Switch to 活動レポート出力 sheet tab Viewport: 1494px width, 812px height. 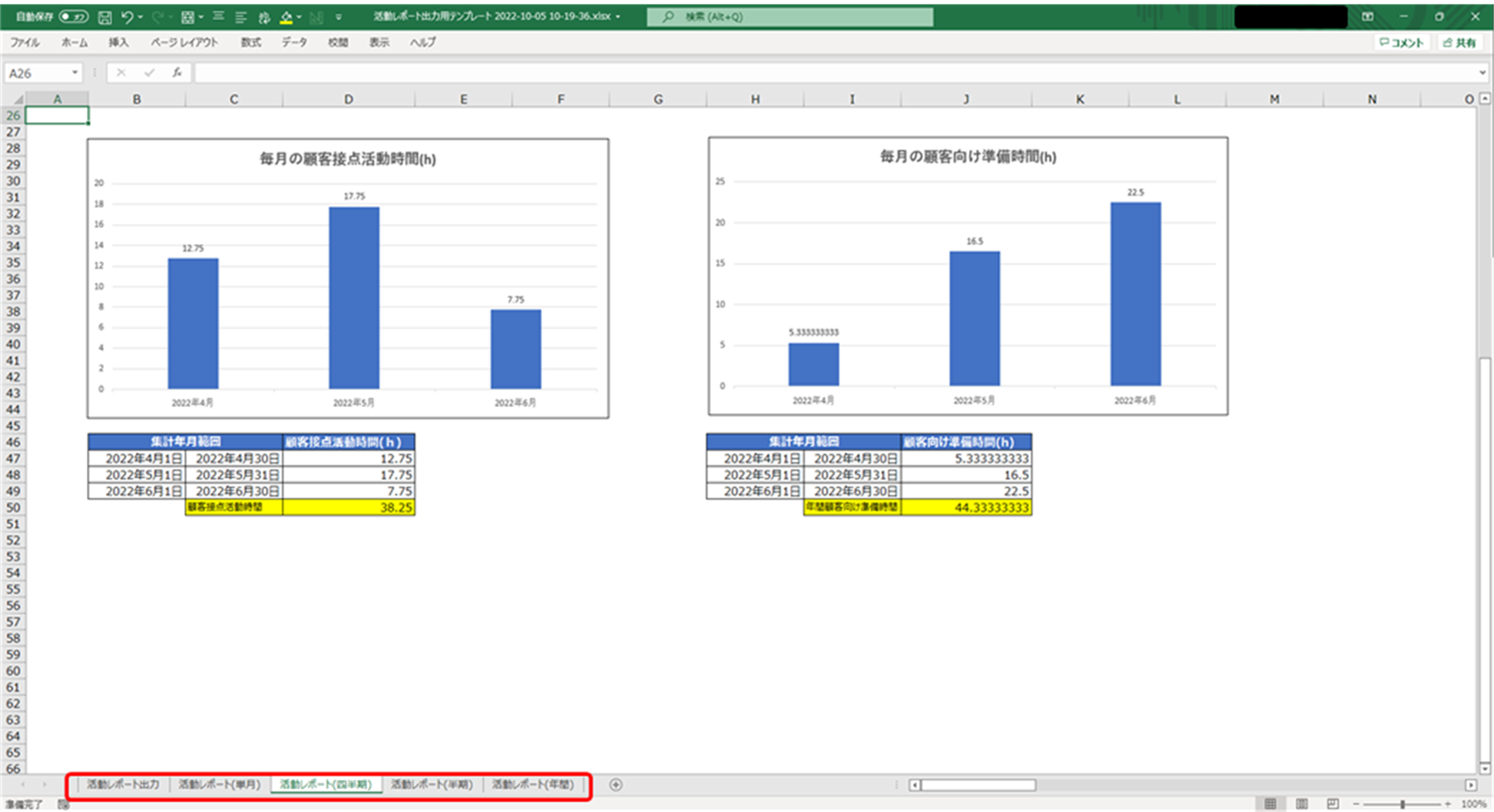123,785
